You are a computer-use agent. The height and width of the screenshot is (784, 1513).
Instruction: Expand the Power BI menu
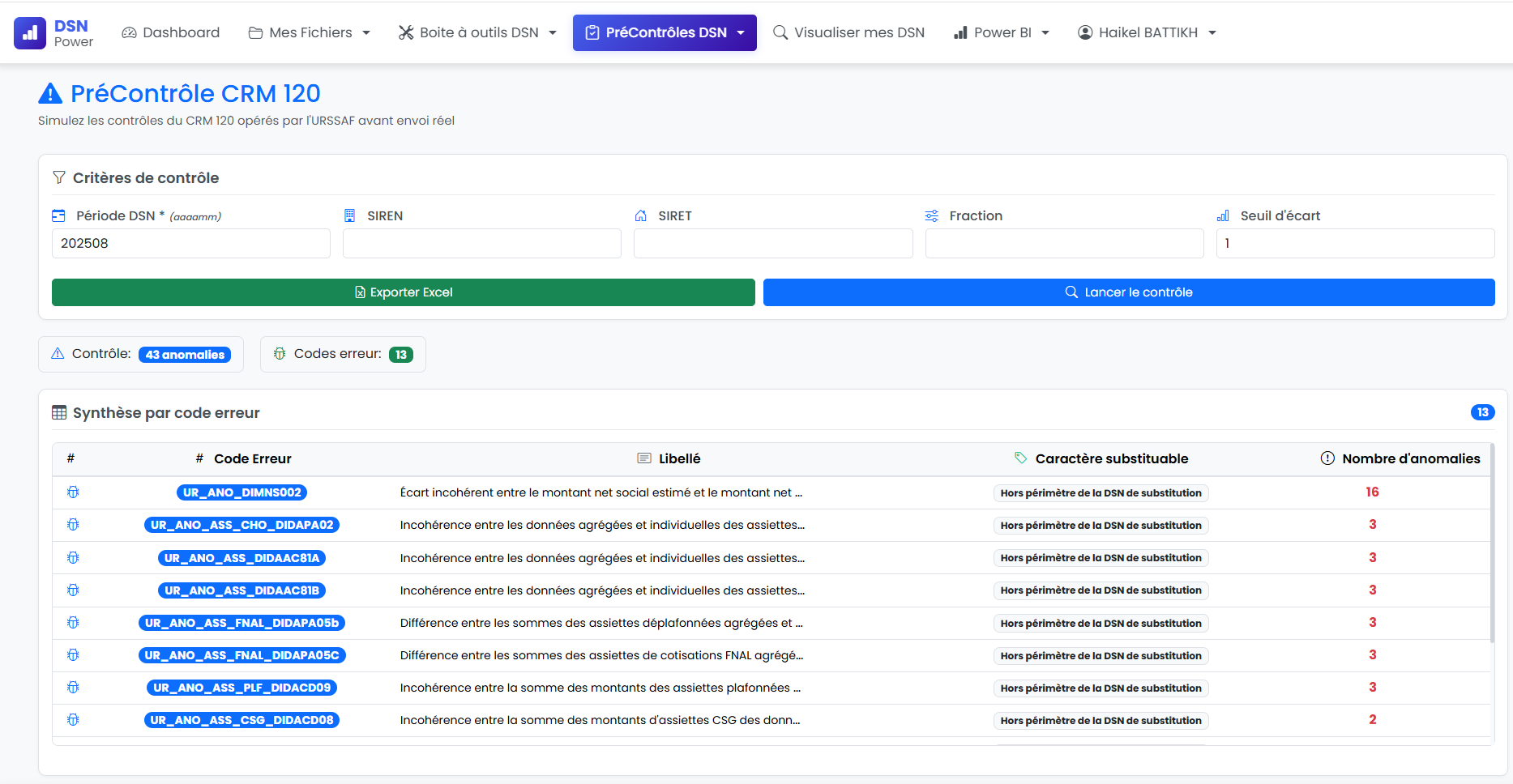pos(1001,33)
